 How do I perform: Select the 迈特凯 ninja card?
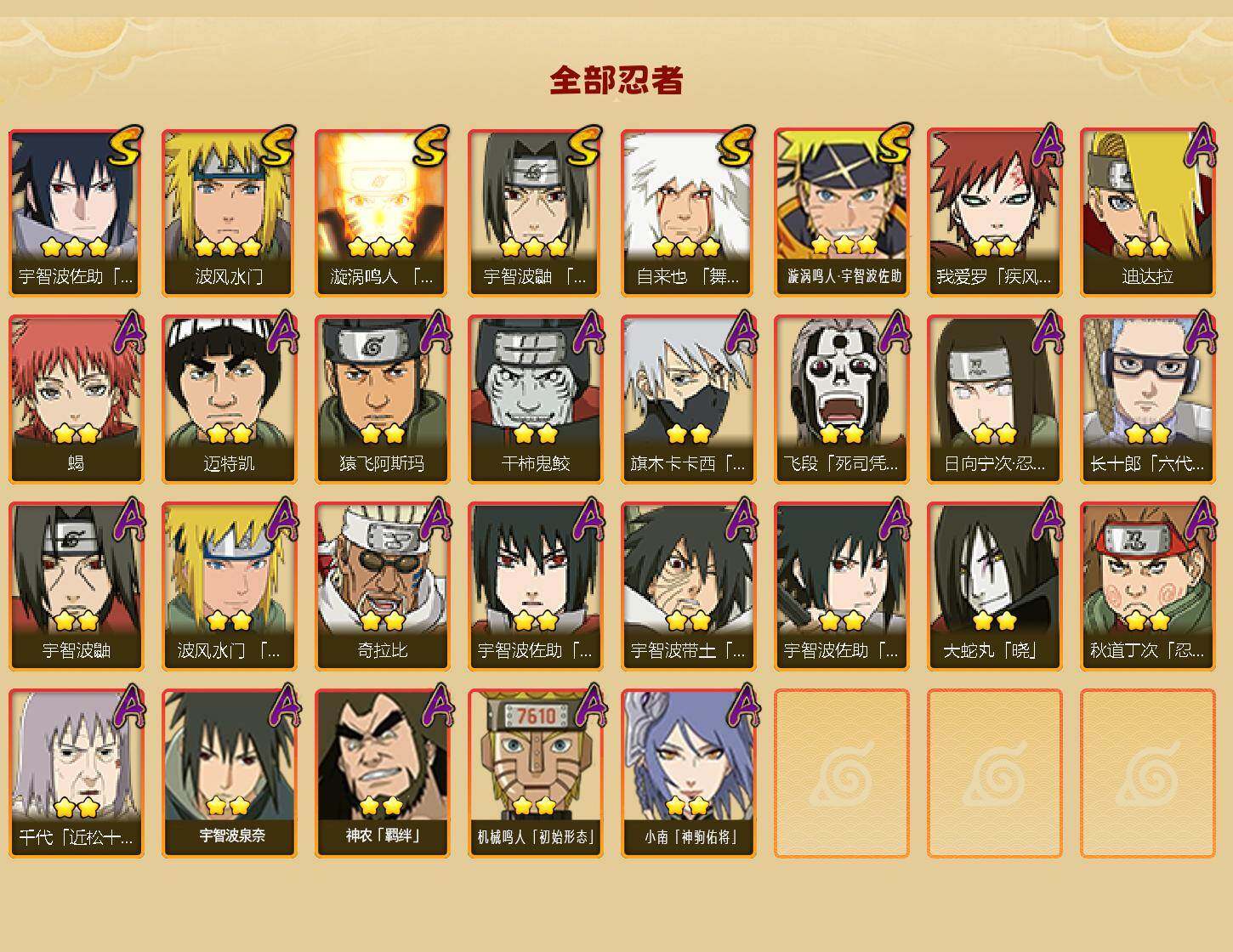point(229,399)
